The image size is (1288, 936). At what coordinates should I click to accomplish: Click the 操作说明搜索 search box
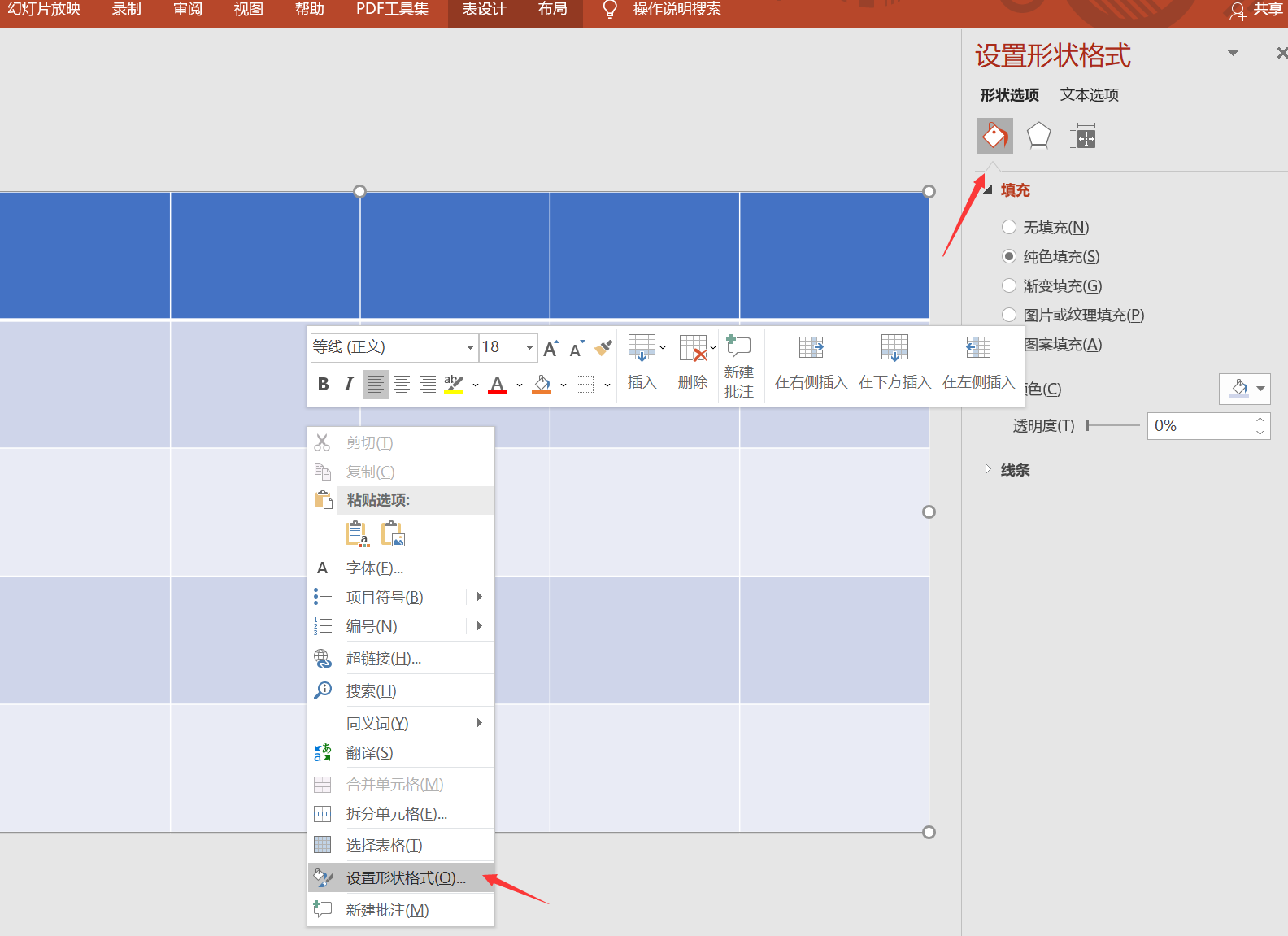[677, 10]
